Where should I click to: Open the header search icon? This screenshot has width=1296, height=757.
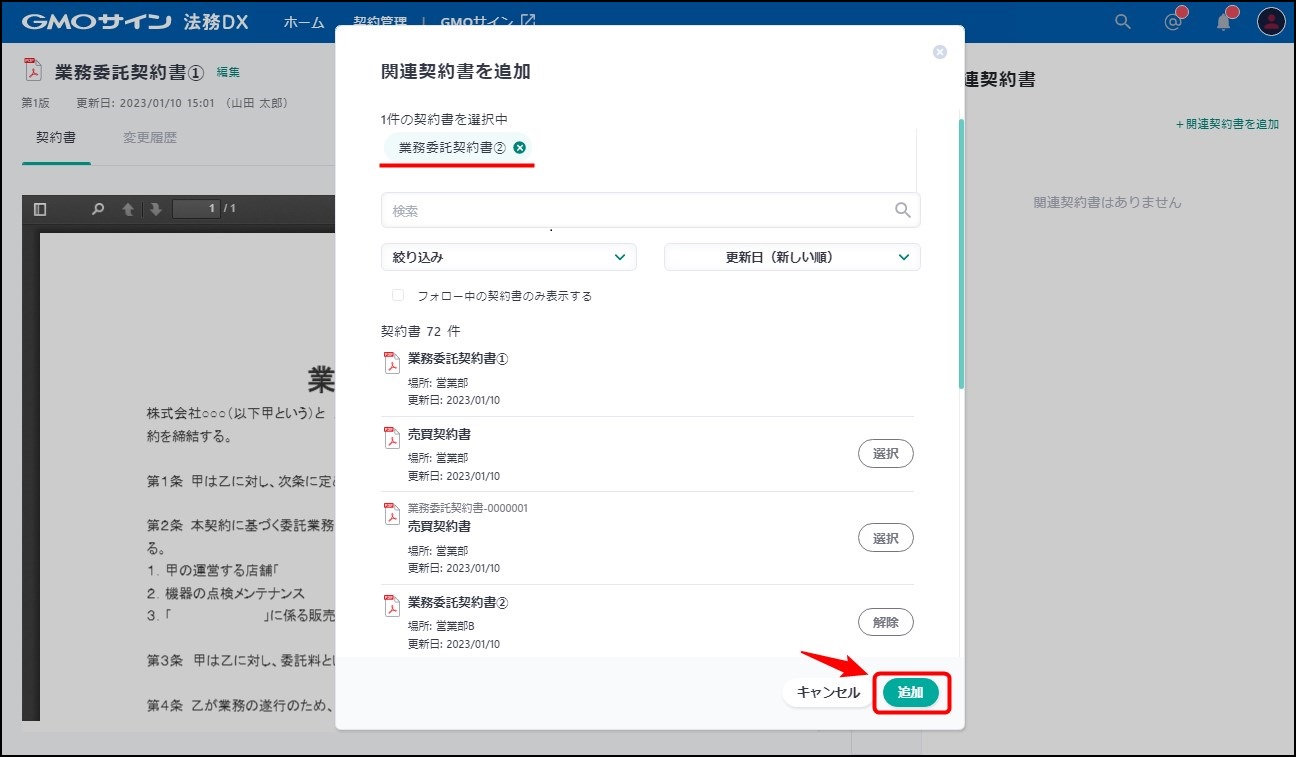[1123, 22]
